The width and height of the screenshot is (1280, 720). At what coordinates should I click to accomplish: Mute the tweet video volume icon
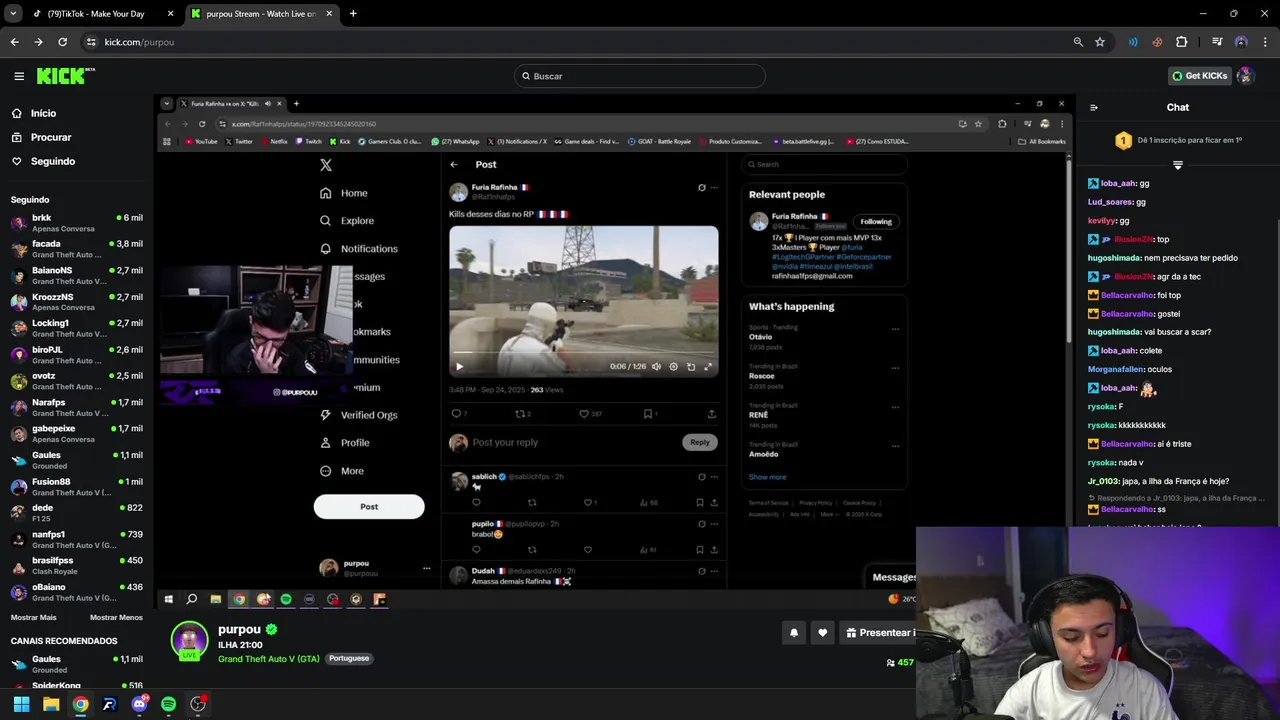point(656,367)
